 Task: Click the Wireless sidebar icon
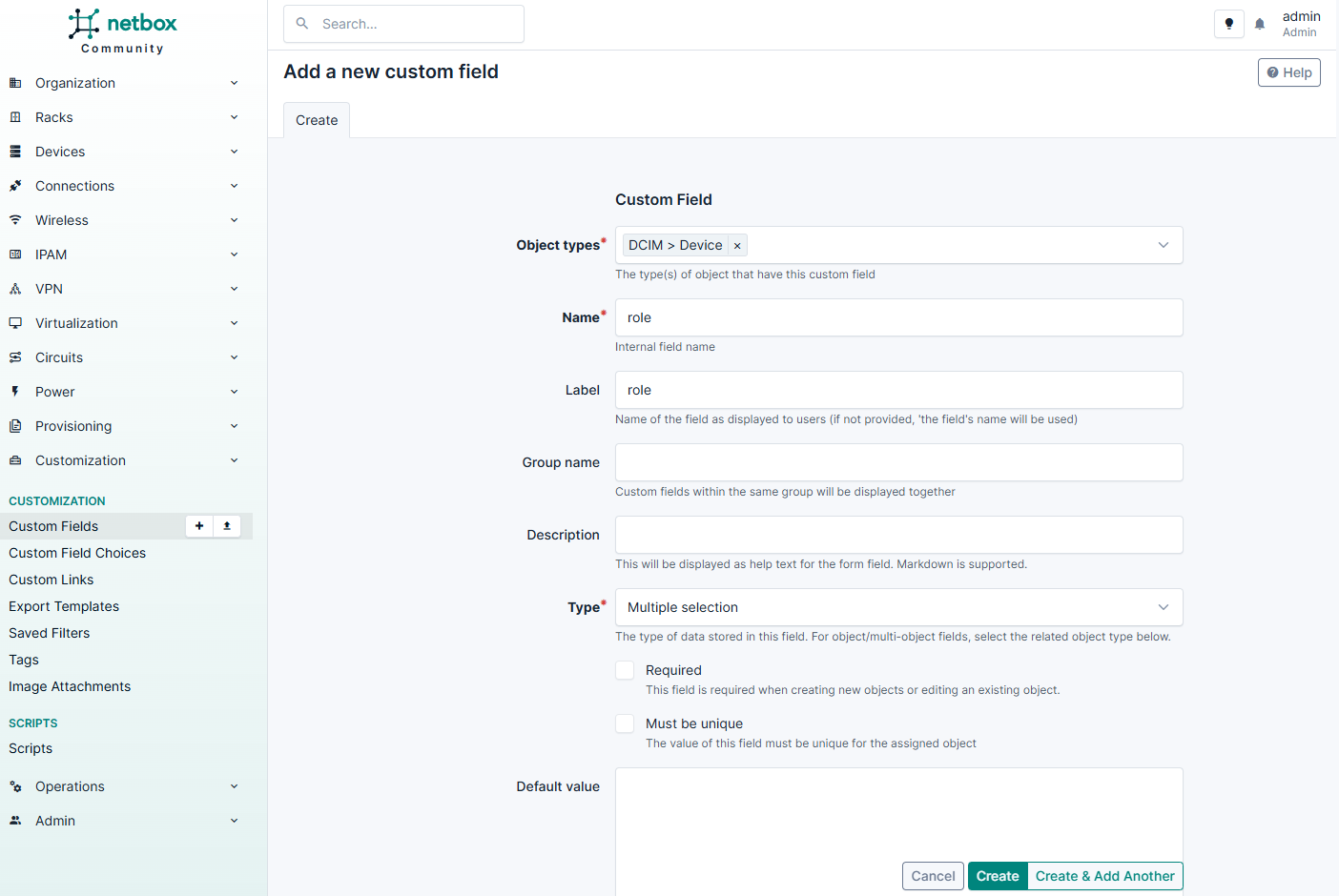[x=15, y=220]
